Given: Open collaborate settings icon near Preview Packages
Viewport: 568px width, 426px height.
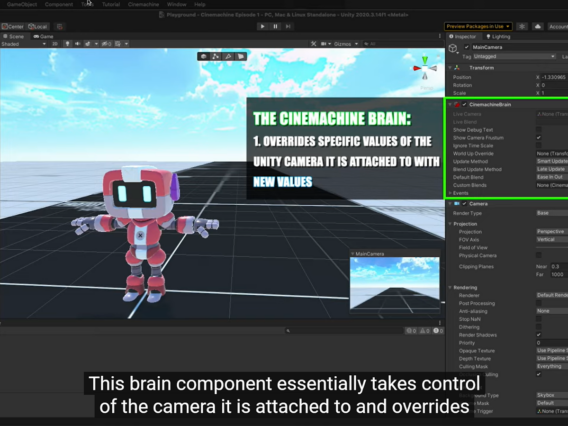Looking at the screenshot, I should pyautogui.click(x=522, y=26).
